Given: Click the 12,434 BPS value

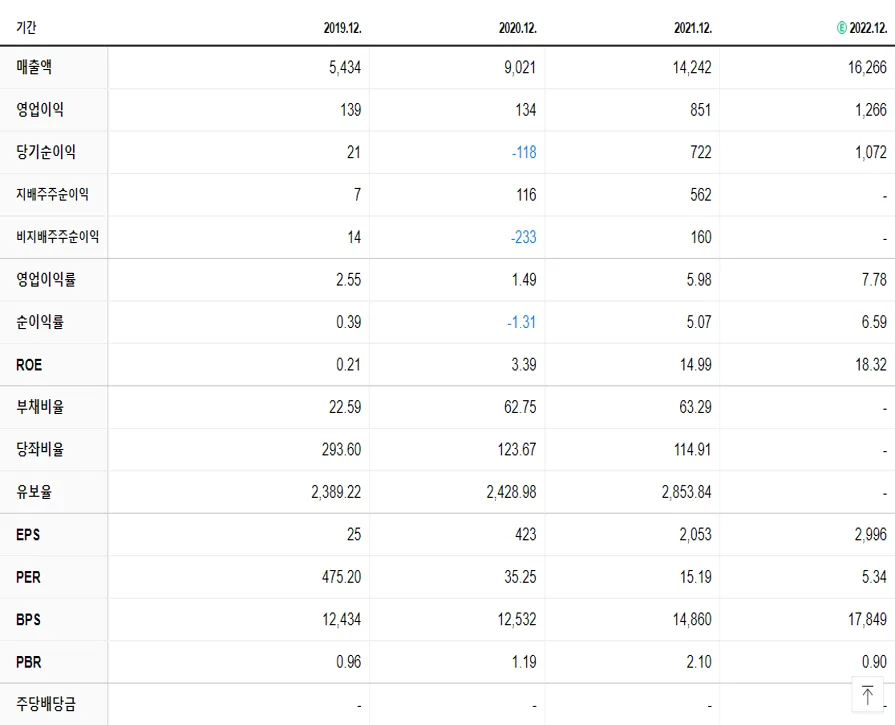Looking at the screenshot, I should 341,619.
